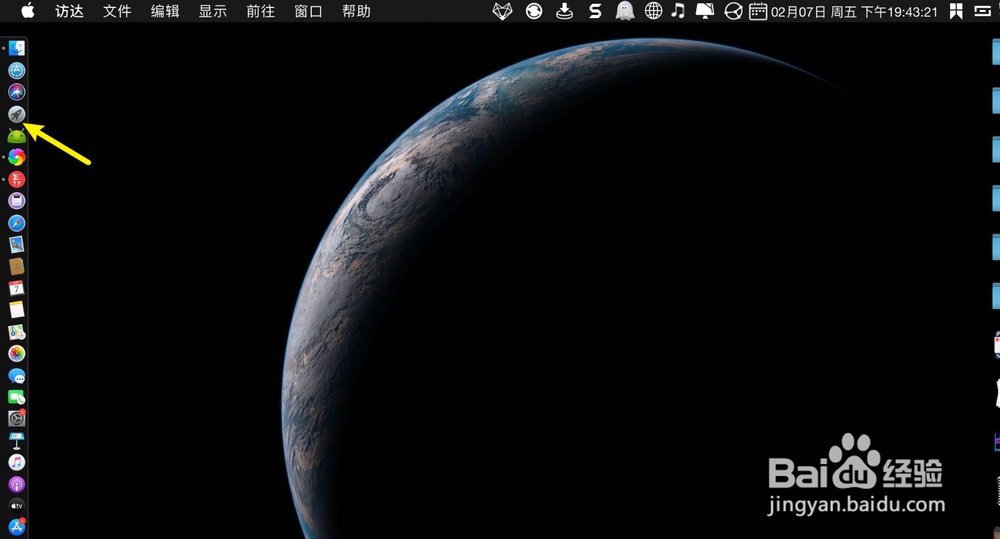Open the Notes app in Dock
Viewport: 1000px width, 539px height.
[17, 310]
